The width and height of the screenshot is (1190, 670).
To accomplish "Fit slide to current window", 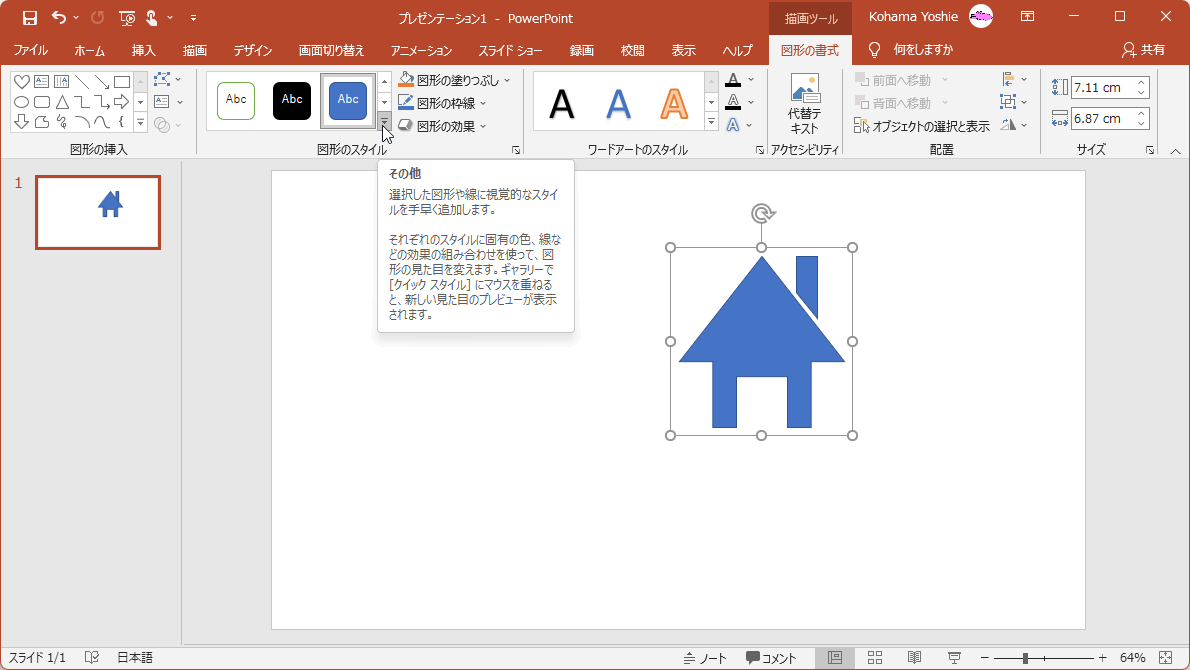I will pyautogui.click(x=1166, y=658).
